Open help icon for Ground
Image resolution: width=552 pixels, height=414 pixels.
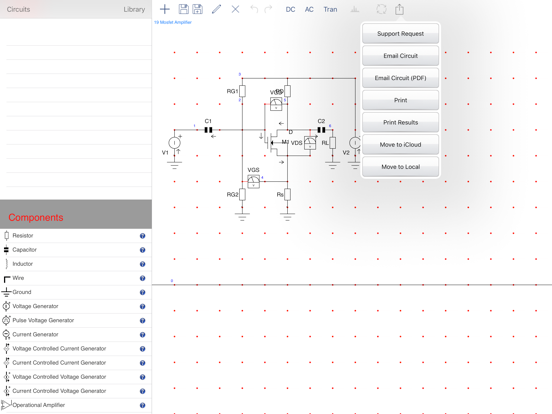pos(143,292)
